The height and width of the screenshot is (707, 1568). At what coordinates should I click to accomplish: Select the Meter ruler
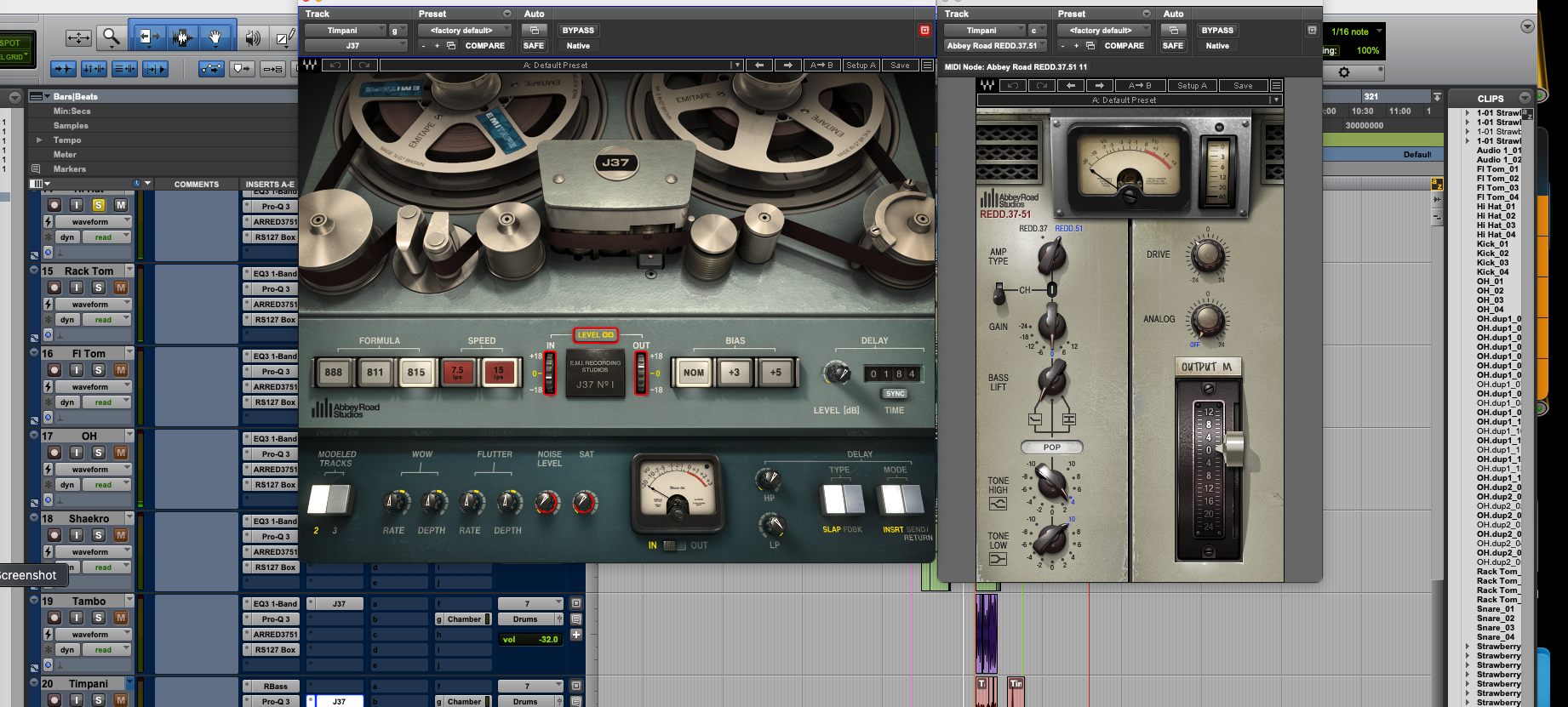click(65, 154)
